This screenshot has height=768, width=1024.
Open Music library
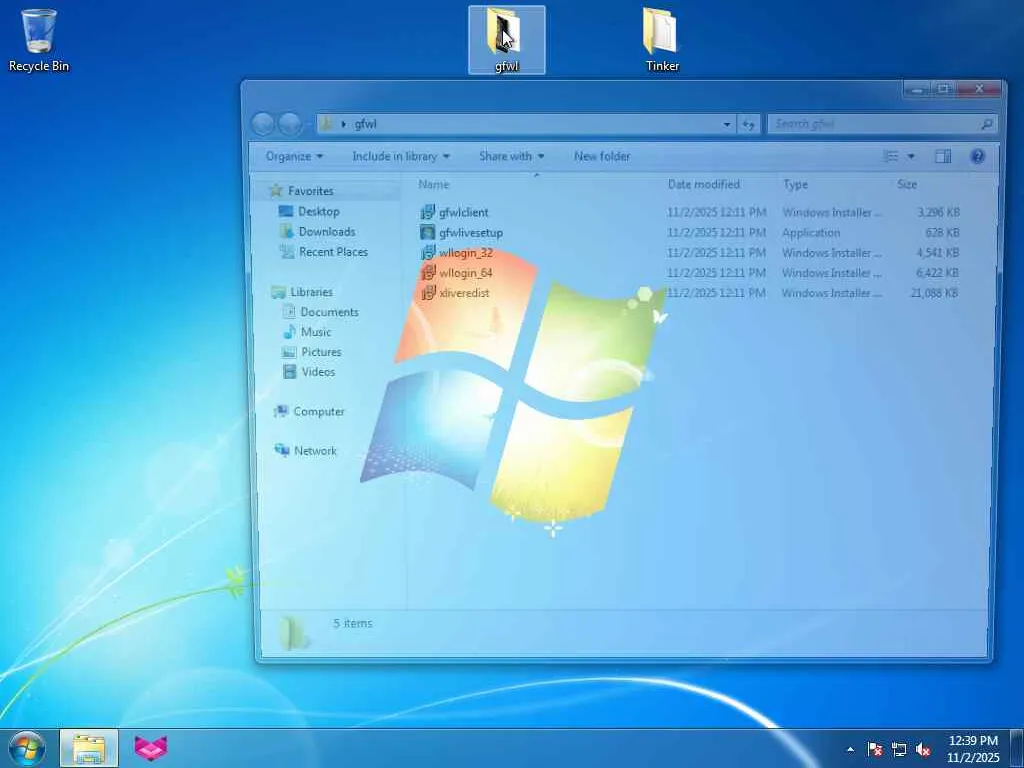click(315, 332)
